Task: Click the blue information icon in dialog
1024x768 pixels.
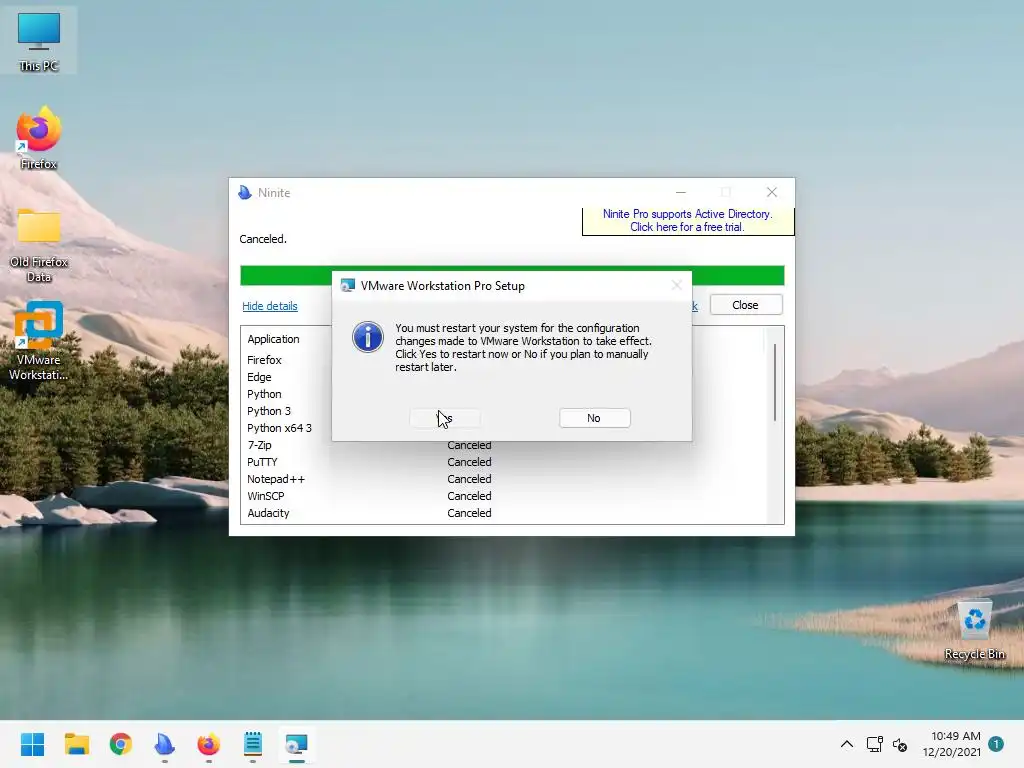Action: point(368,337)
